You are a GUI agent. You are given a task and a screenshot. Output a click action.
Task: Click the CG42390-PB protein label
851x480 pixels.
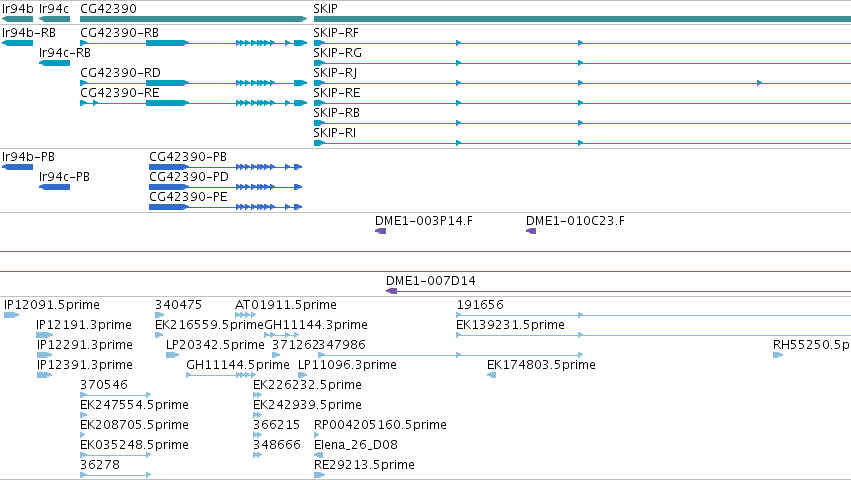pyautogui.click(x=188, y=157)
